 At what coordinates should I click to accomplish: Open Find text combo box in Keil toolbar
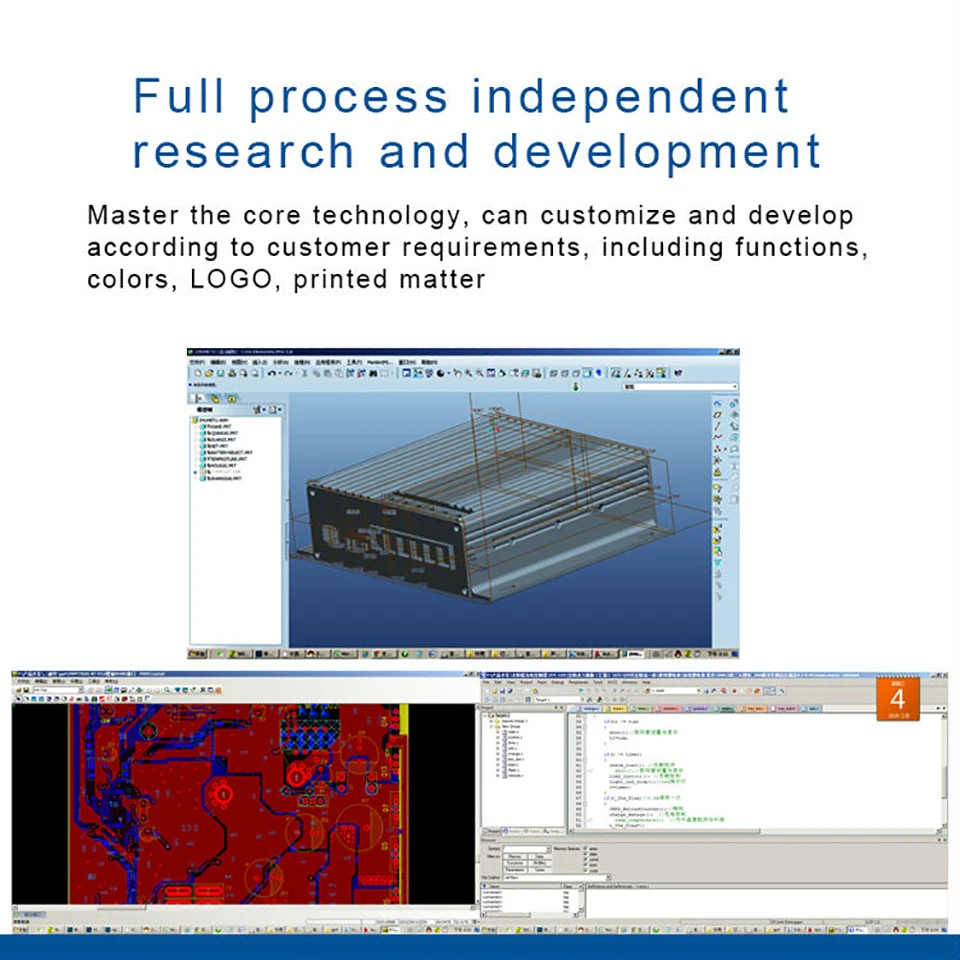tap(677, 691)
